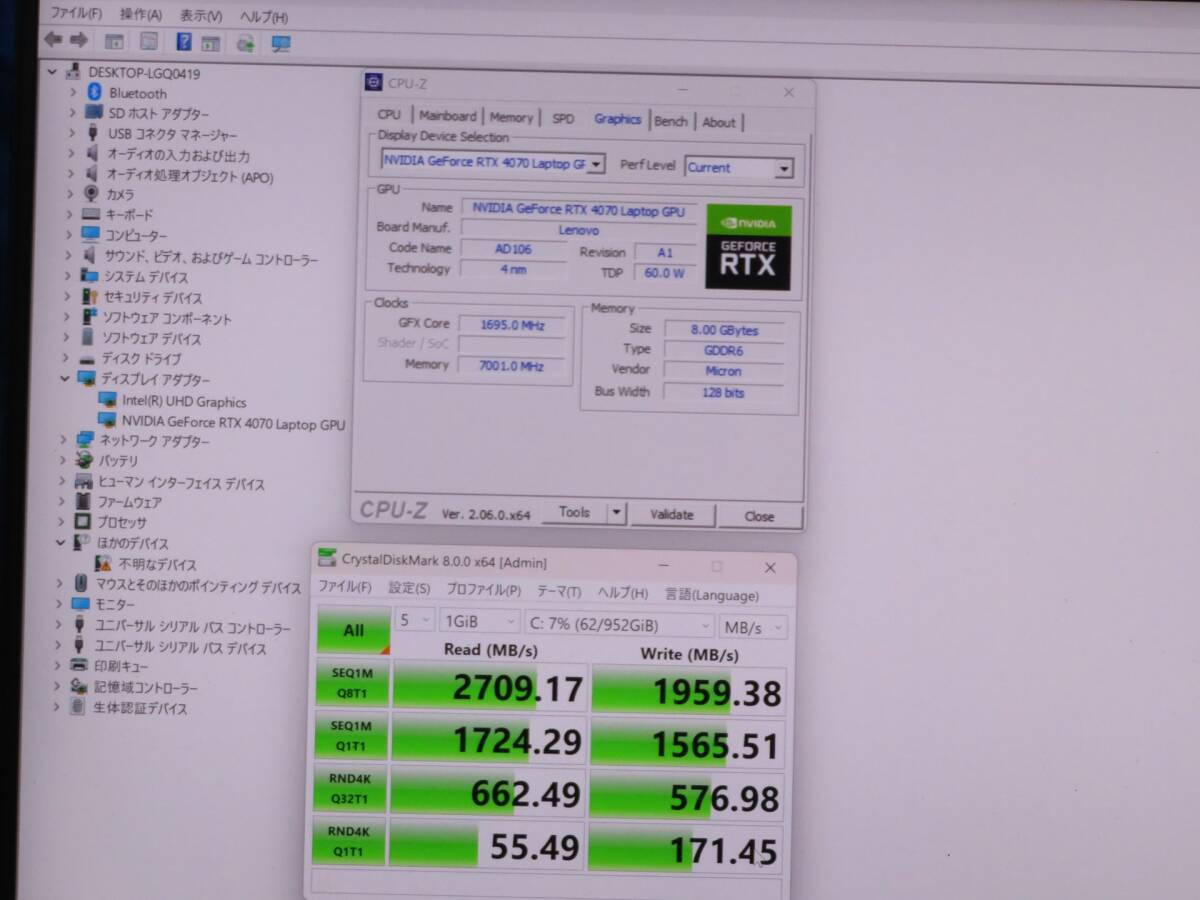Click the unknown device warning icon (不明なデバイス)

click(103, 564)
